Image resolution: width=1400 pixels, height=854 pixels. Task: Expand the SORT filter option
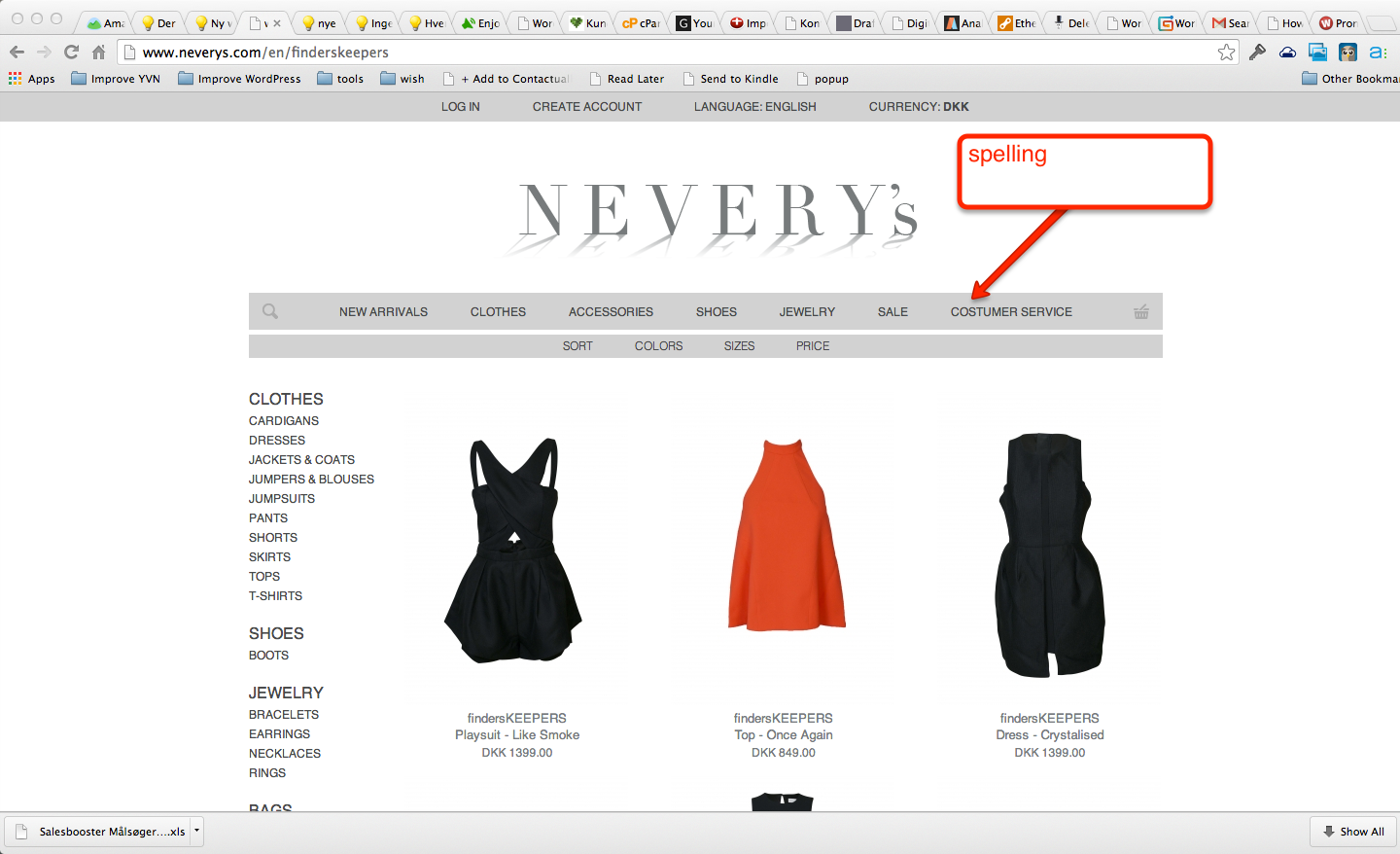click(577, 346)
